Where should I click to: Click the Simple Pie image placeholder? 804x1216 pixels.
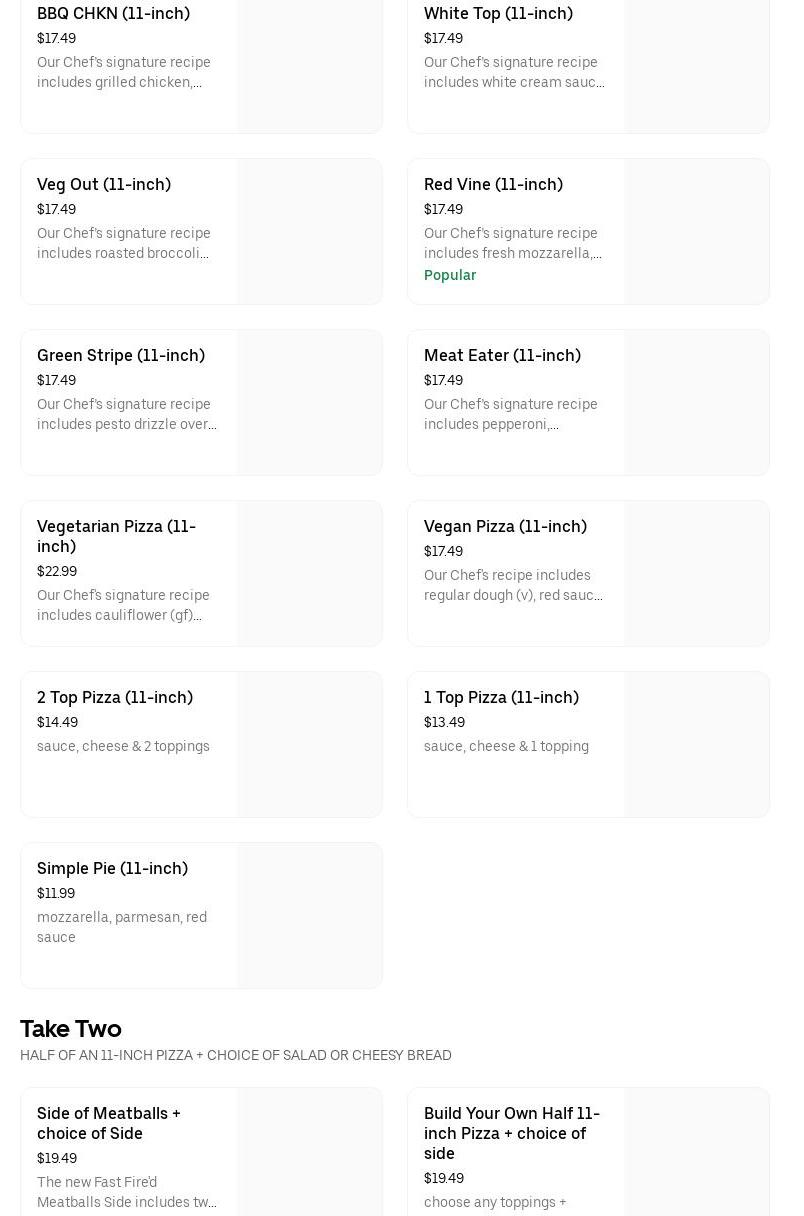pos(310,915)
